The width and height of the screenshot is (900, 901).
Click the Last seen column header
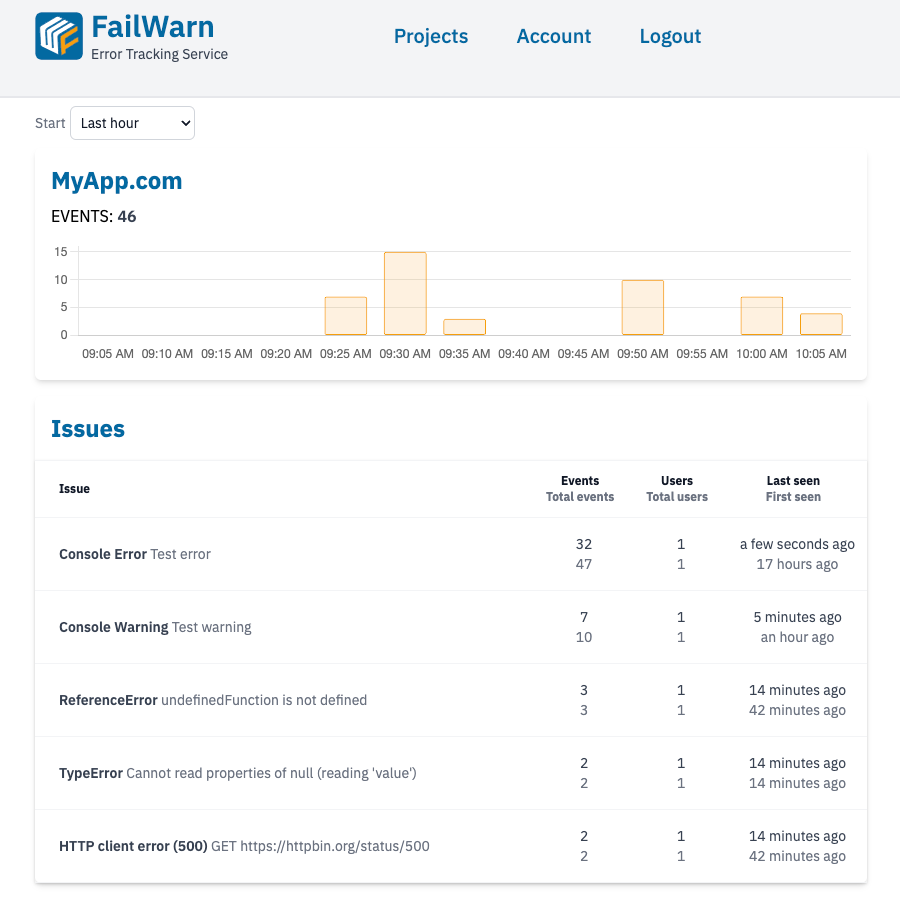coord(793,481)
